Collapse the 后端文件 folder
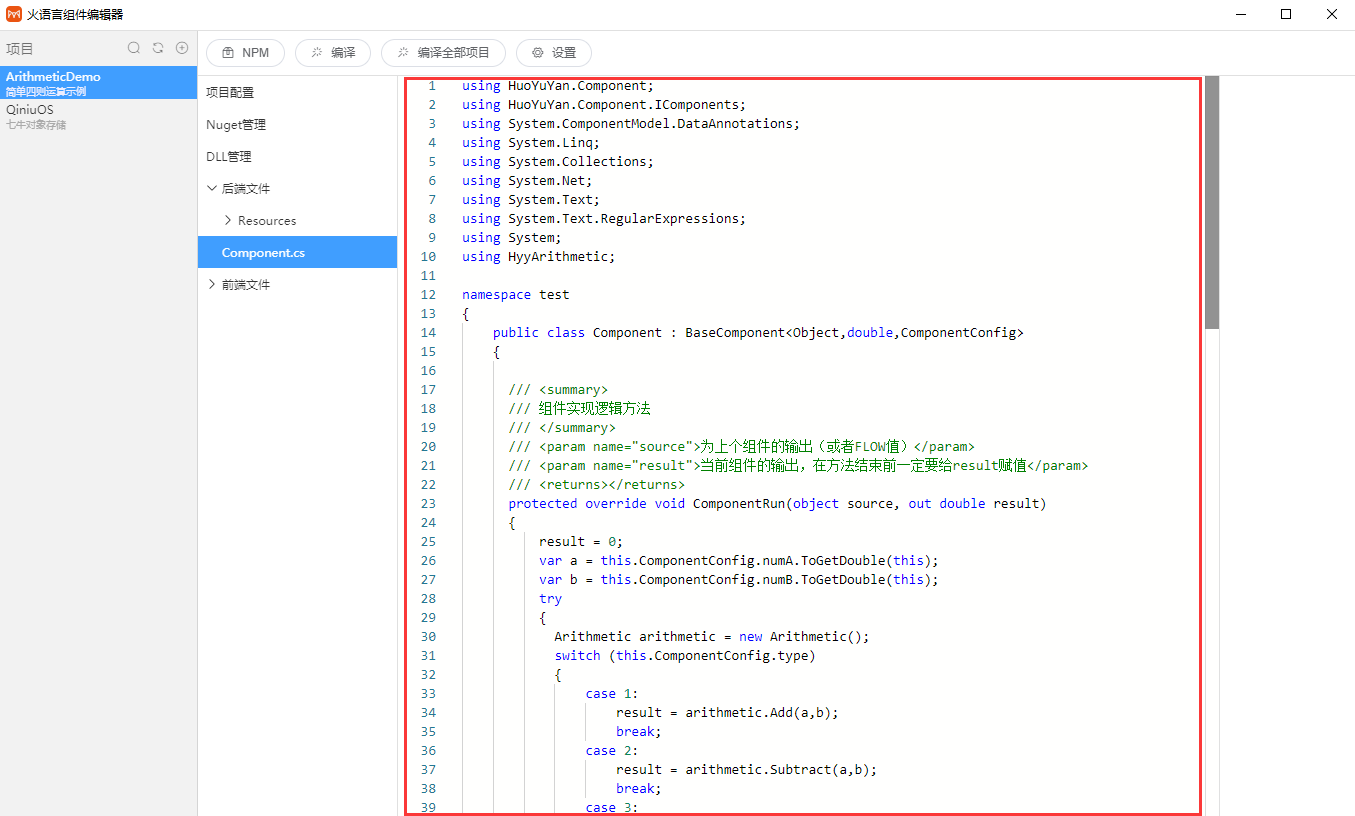 click(212, 188)
